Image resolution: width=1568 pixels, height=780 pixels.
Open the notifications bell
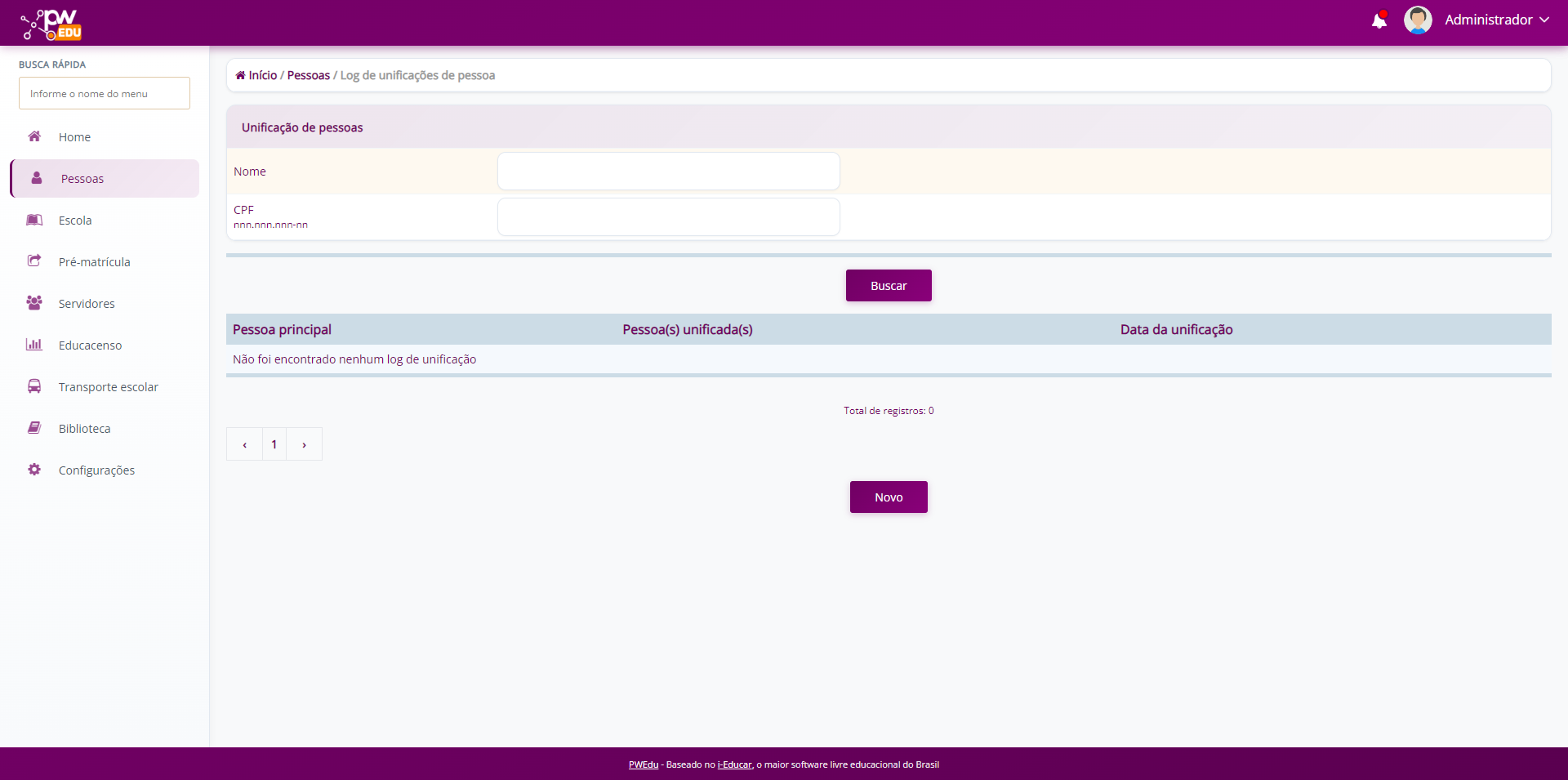click(x=1379, y=20)
